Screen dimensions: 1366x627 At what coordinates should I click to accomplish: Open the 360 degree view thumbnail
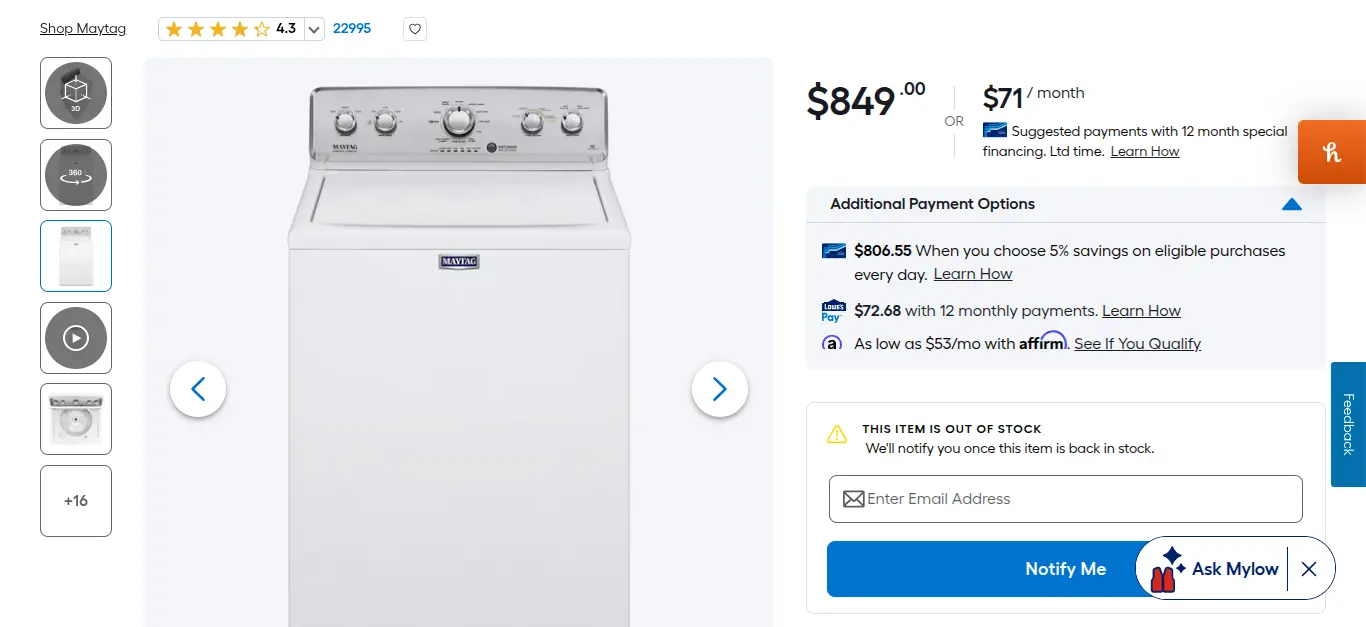click(x=76, y=175)
